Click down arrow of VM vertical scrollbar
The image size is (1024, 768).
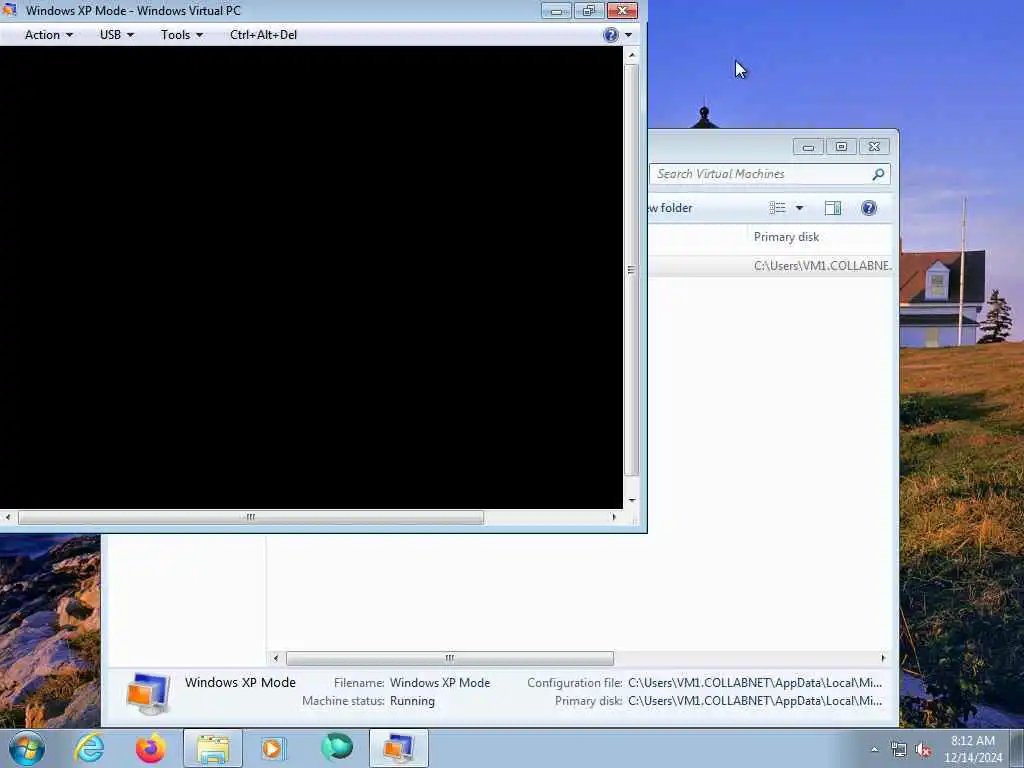[632, 500]
